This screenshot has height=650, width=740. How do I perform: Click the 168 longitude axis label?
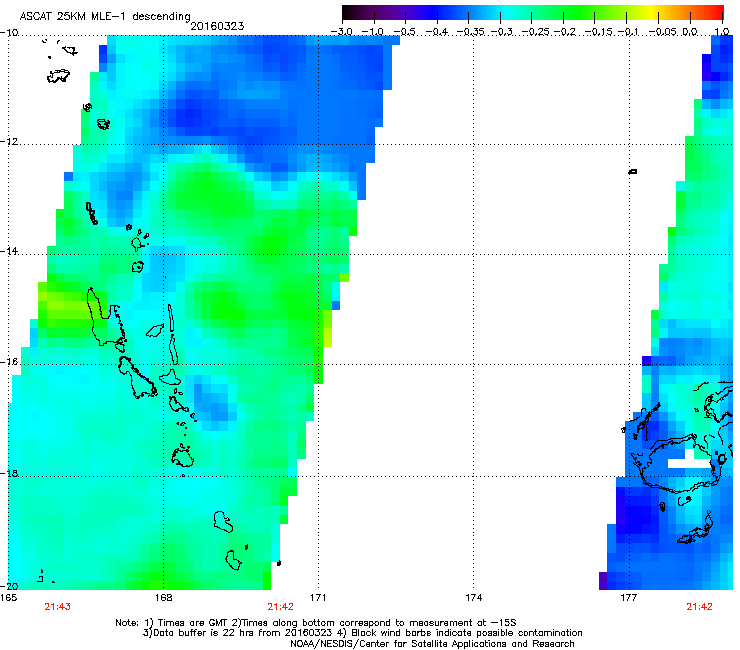point(163,598)
